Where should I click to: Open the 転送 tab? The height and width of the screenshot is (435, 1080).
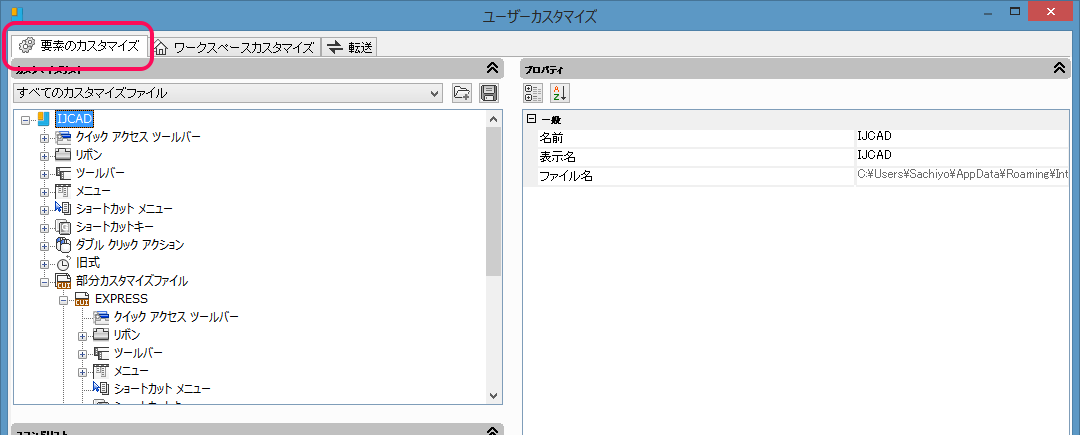349,47
